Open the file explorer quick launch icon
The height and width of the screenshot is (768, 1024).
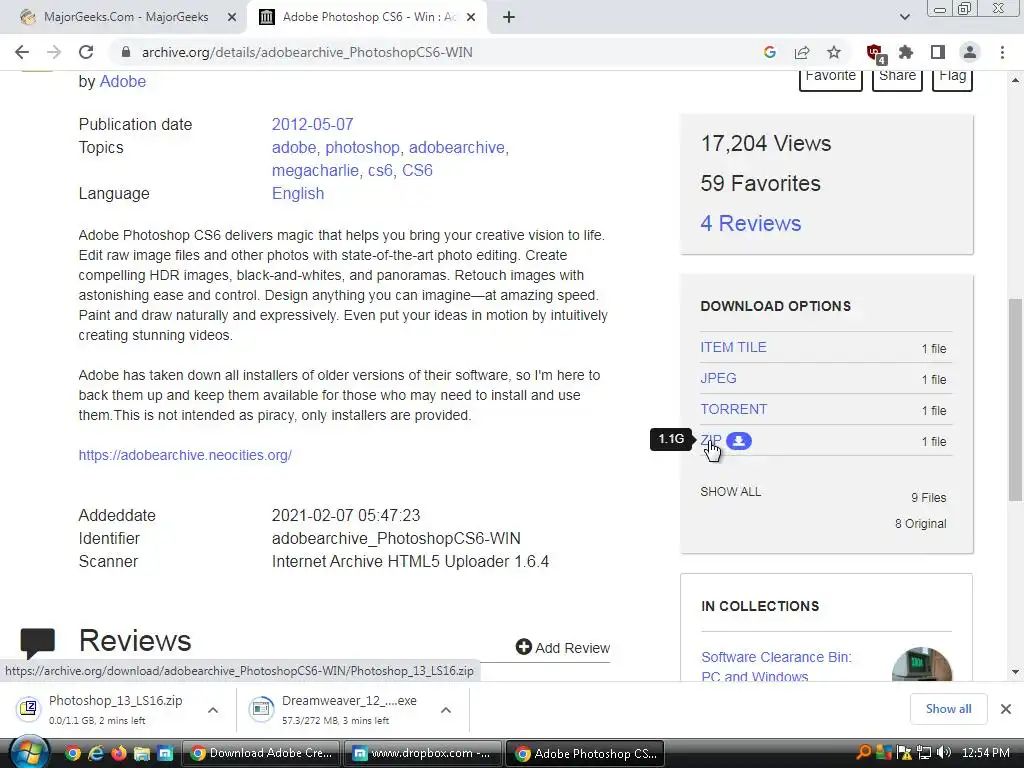[x=142, y=754]
